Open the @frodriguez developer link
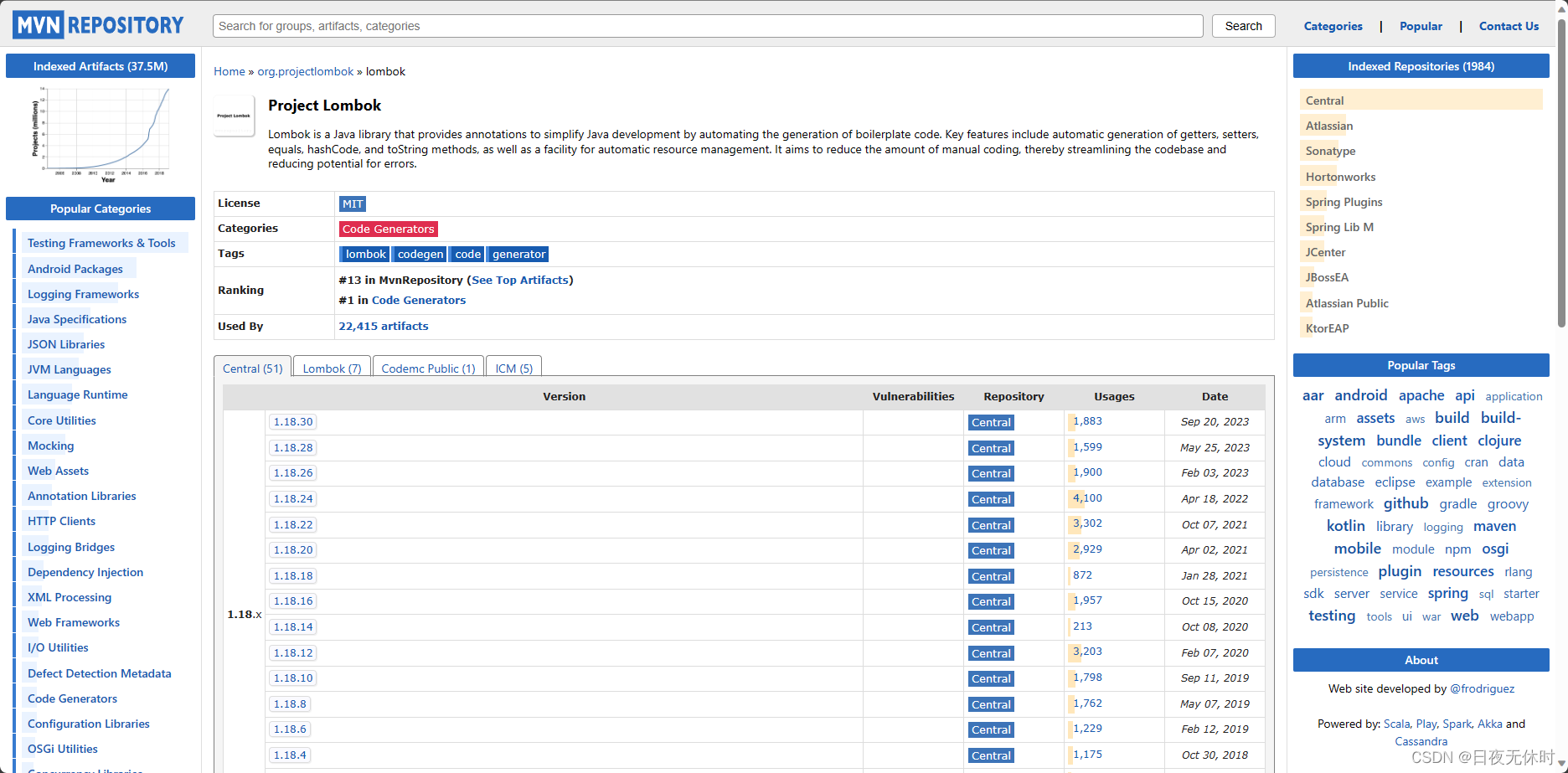 1482,688
